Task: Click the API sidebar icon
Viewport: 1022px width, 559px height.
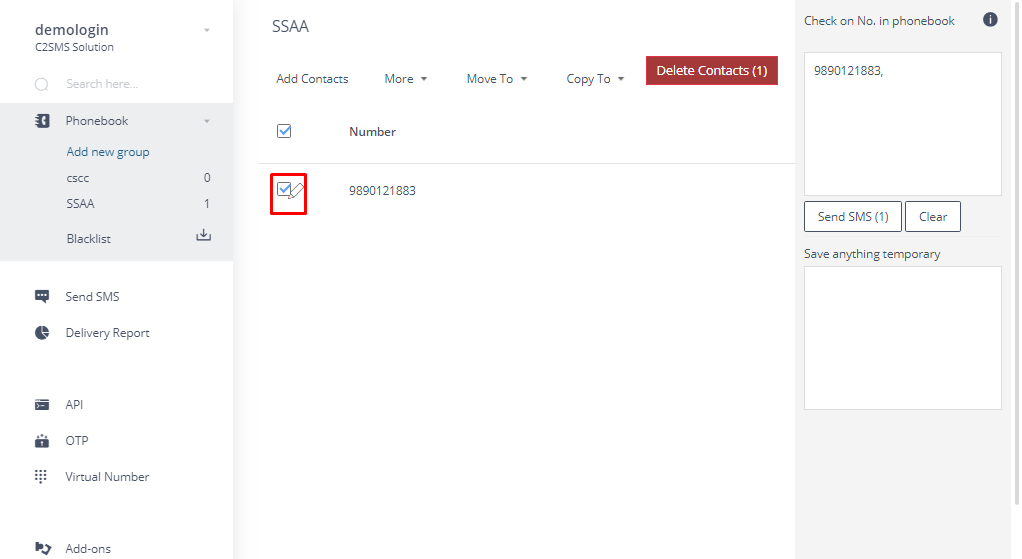Action: click(42, 405)
